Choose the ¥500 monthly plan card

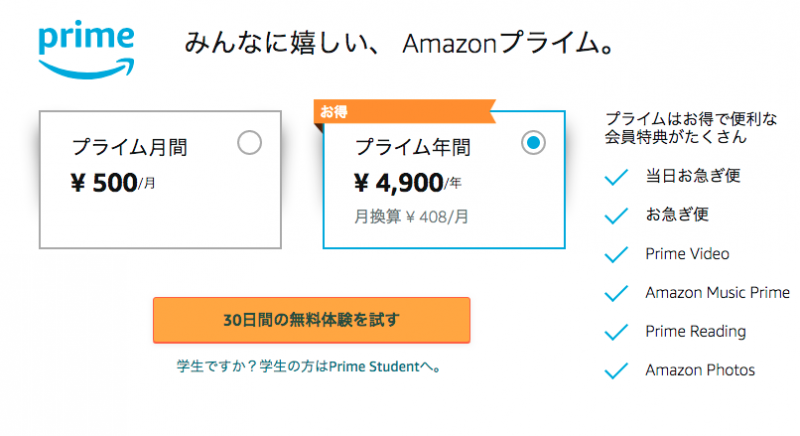click(x=160, y=179)
